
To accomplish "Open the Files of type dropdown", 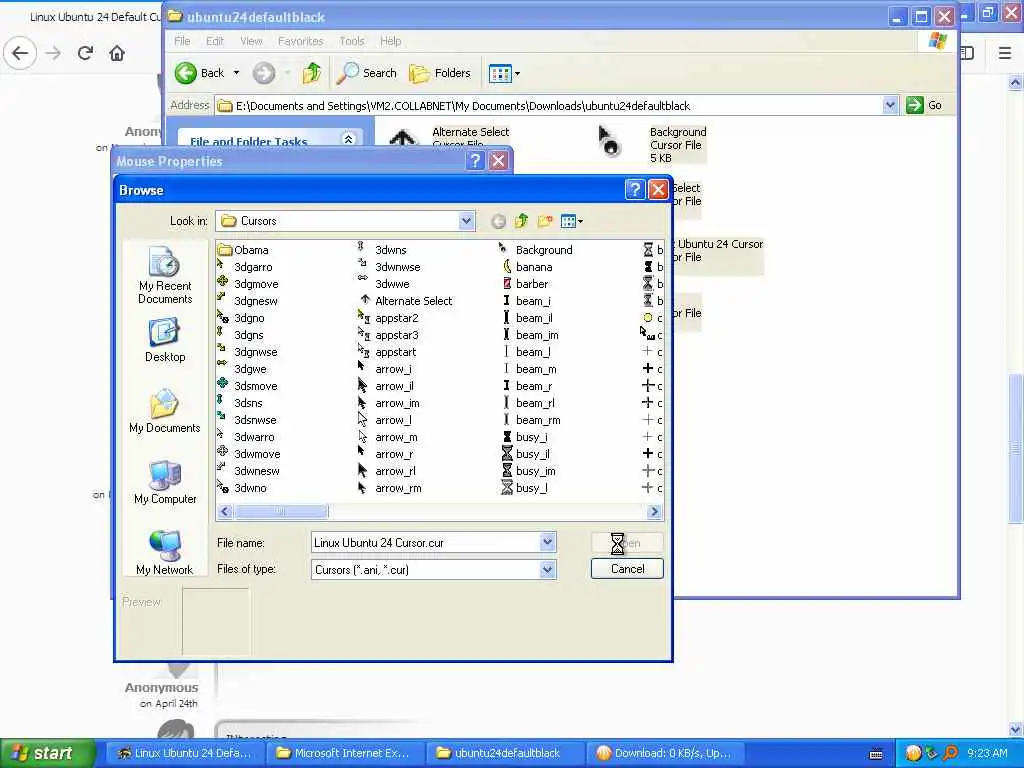I will [x=547, y=569].
